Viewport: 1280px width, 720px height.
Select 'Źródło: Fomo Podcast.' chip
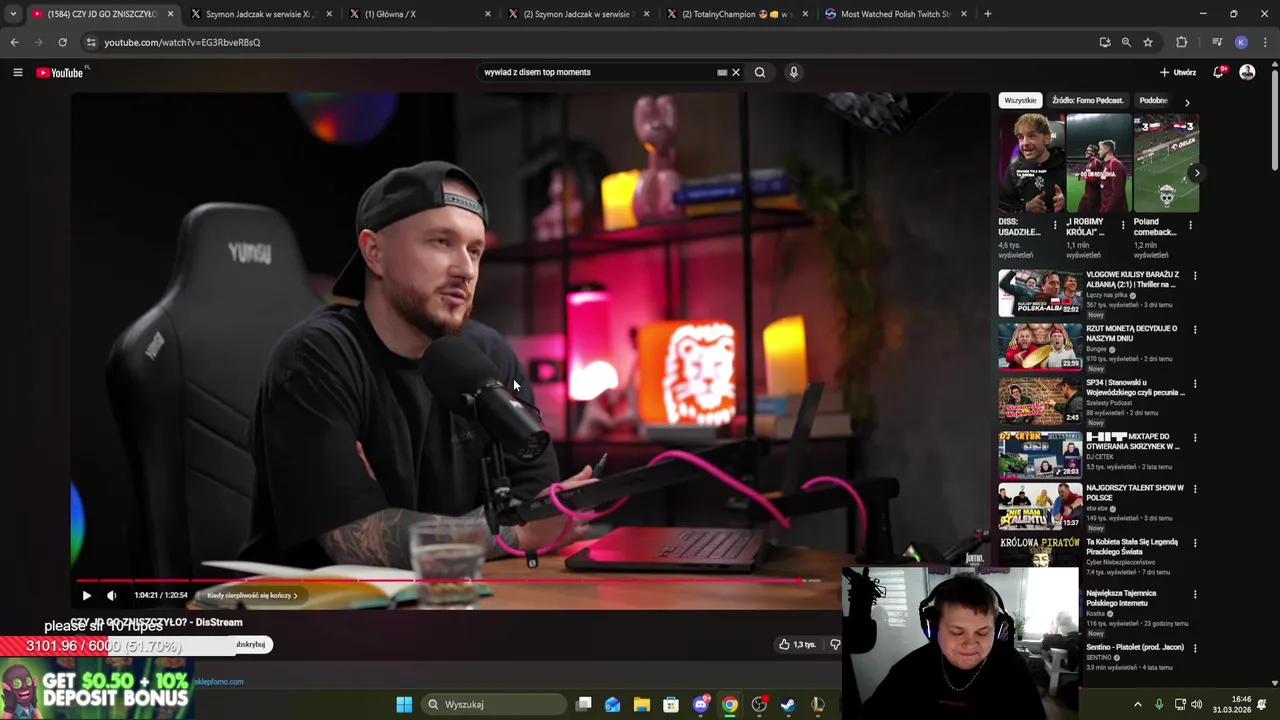[1088, 100]
